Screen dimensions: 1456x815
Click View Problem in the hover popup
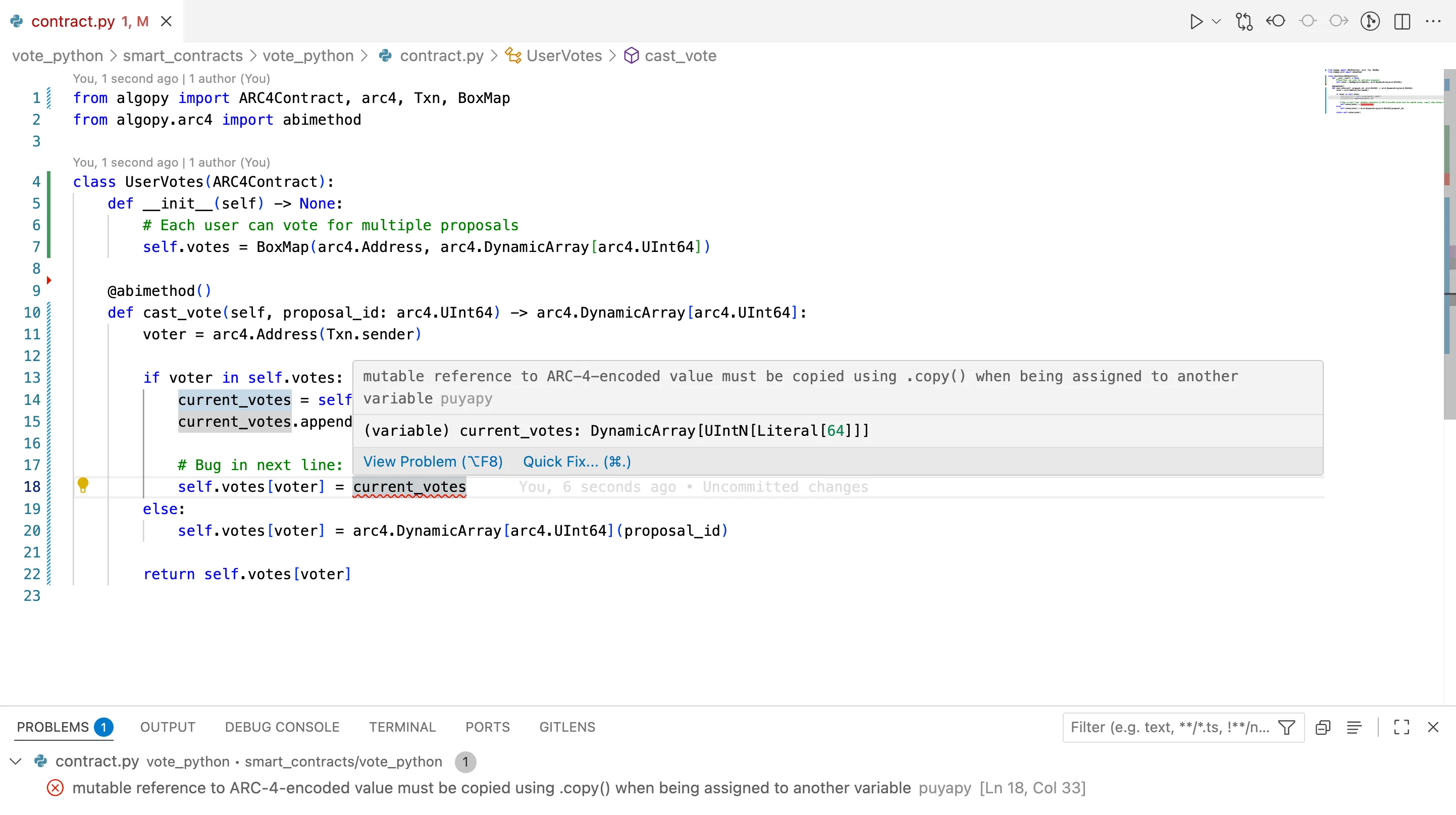pos(432,461)
